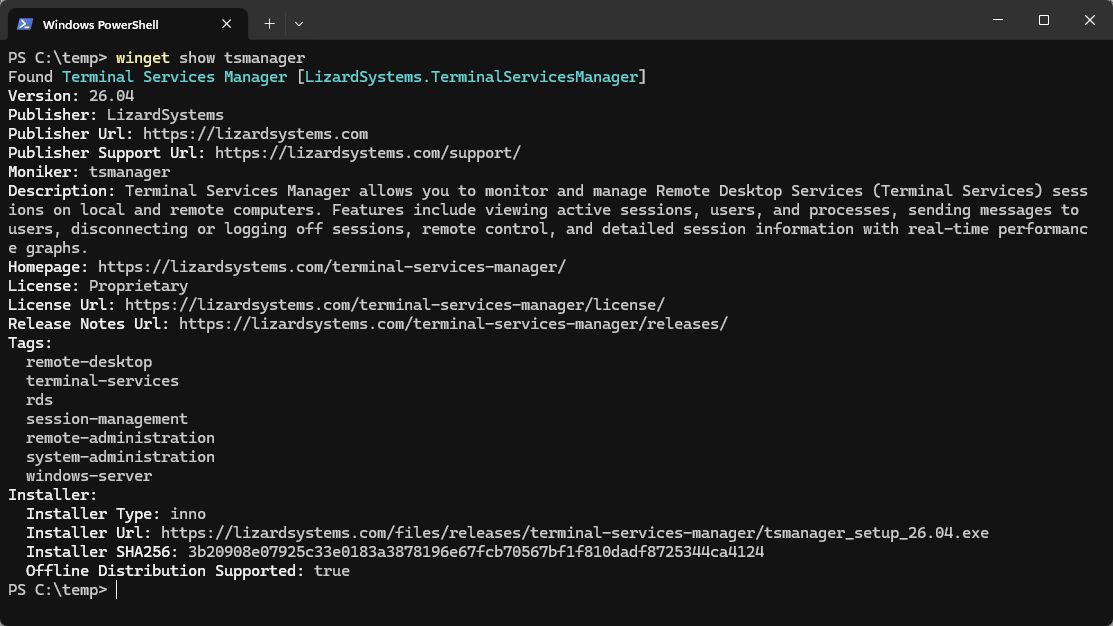The image size is (1113, 626).
Task: Click the Installer Url setup exe link
Action: coord(574,533)
